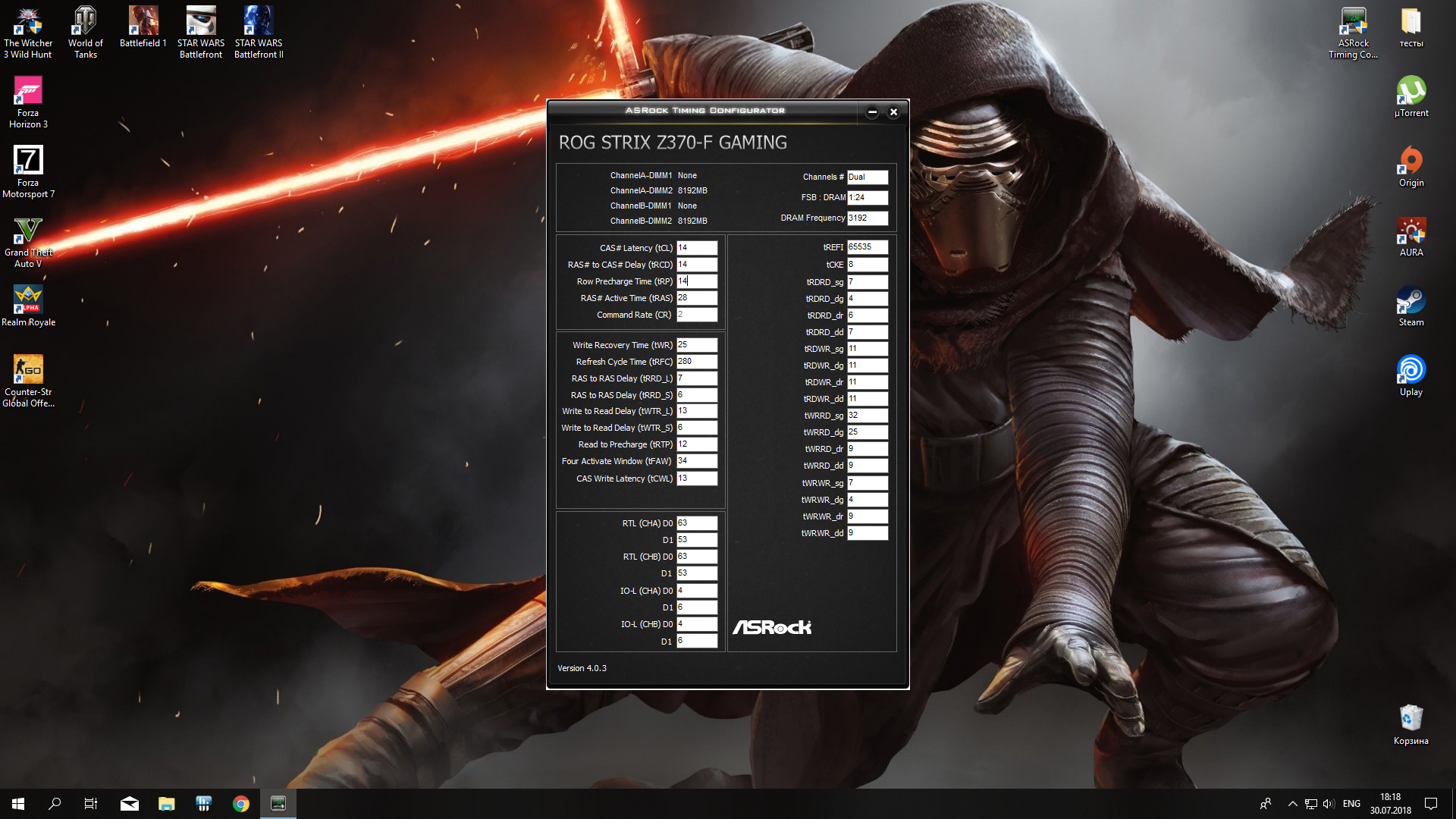
Task: Select the DRAM Frequency field
Action: [867, 218]
